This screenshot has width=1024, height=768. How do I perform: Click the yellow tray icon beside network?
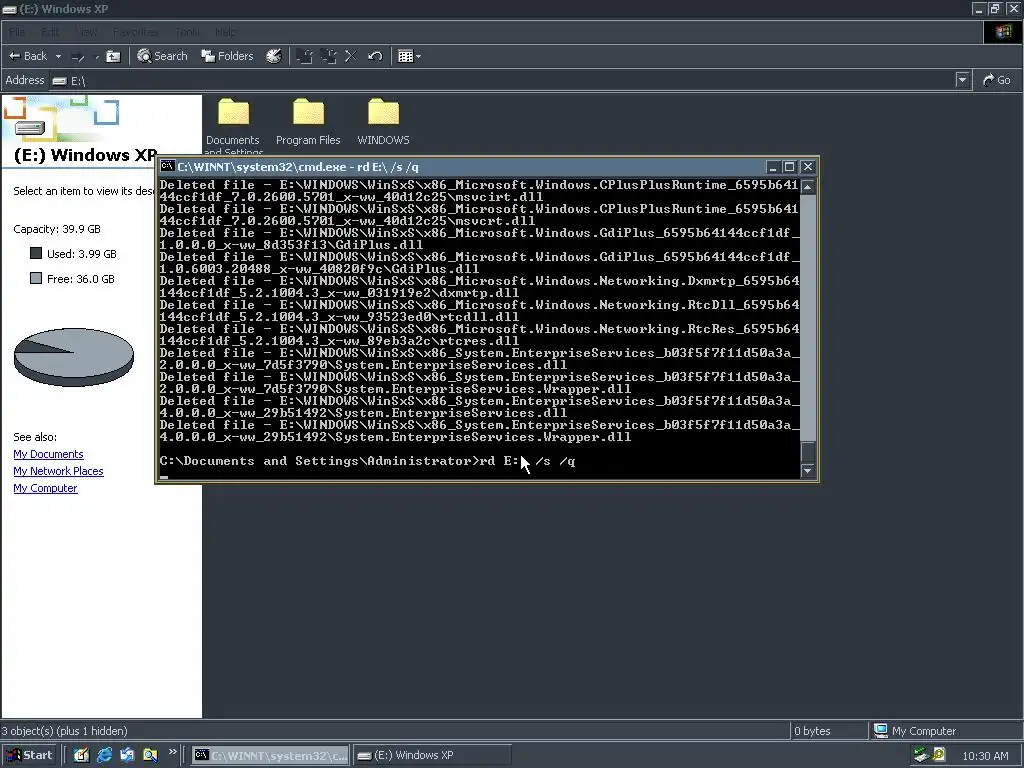(939, 754)
